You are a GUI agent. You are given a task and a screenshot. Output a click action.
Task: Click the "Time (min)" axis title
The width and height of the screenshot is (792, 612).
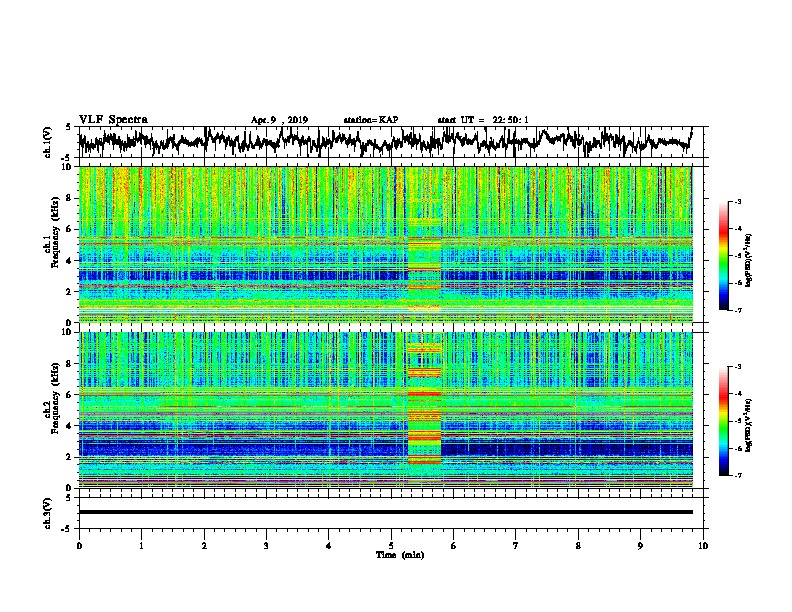(x=400, y=555)
